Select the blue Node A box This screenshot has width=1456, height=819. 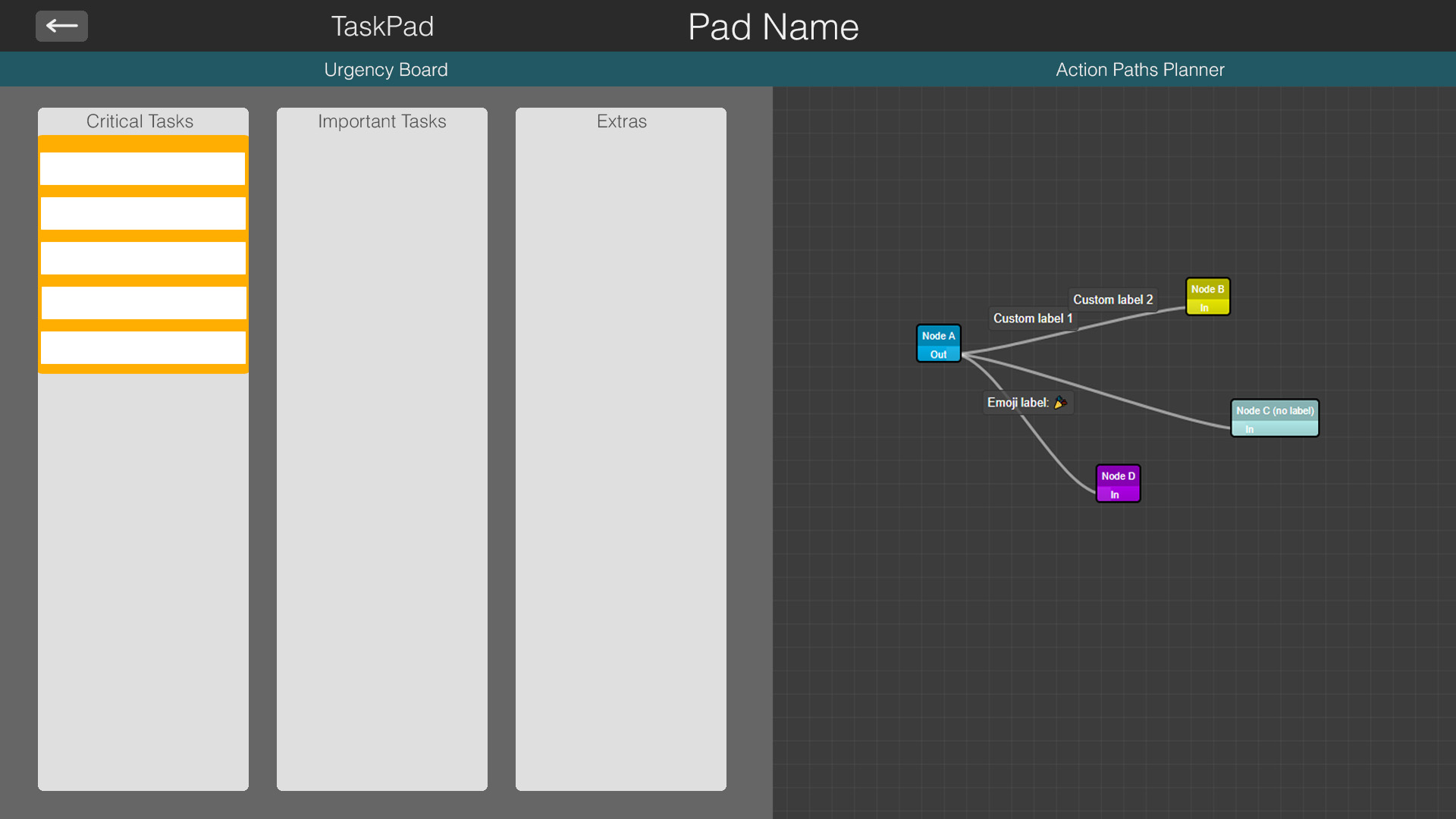point(938,335)
